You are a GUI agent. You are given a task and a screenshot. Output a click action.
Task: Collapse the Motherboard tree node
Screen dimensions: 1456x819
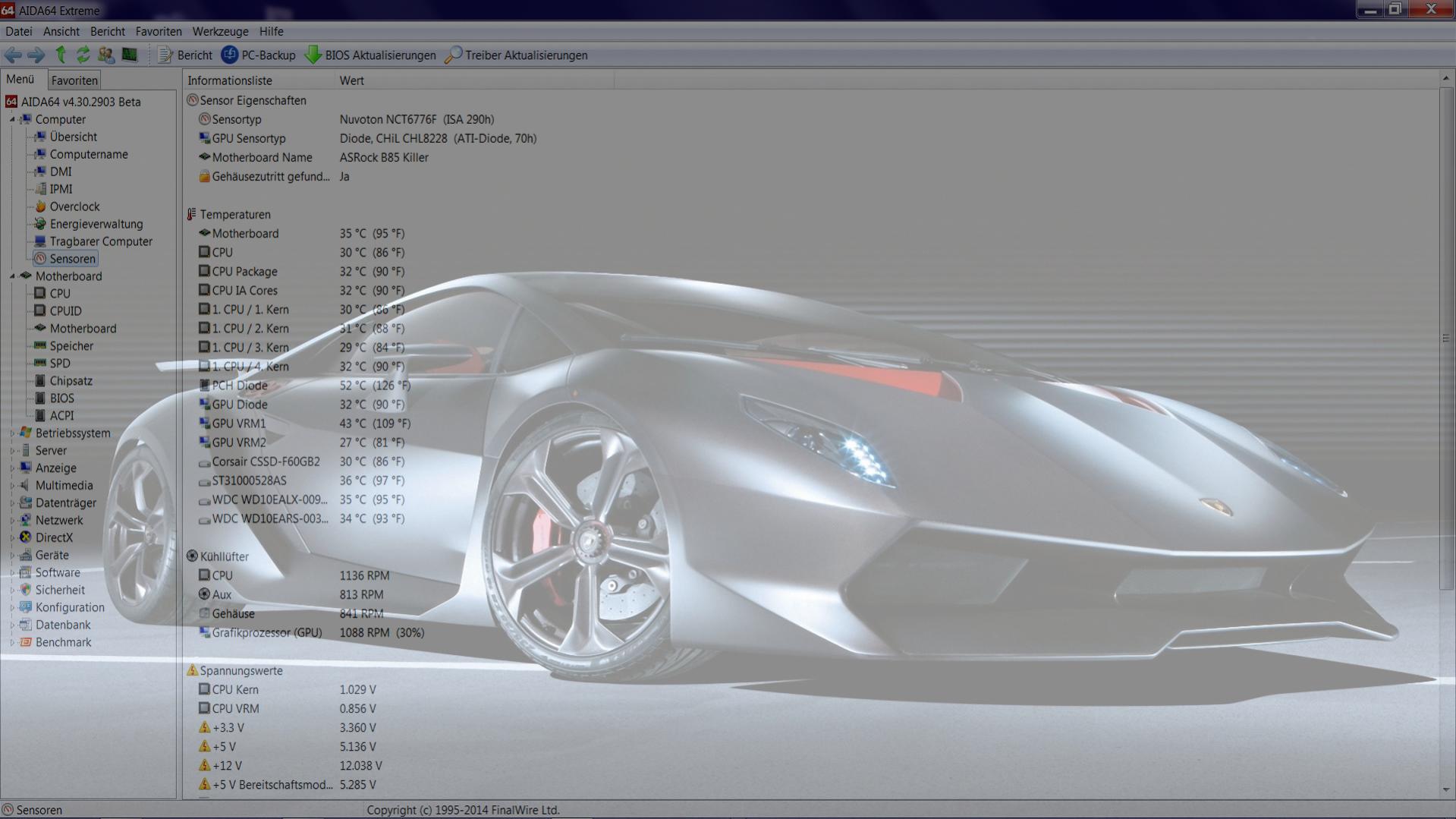(12, 276)
